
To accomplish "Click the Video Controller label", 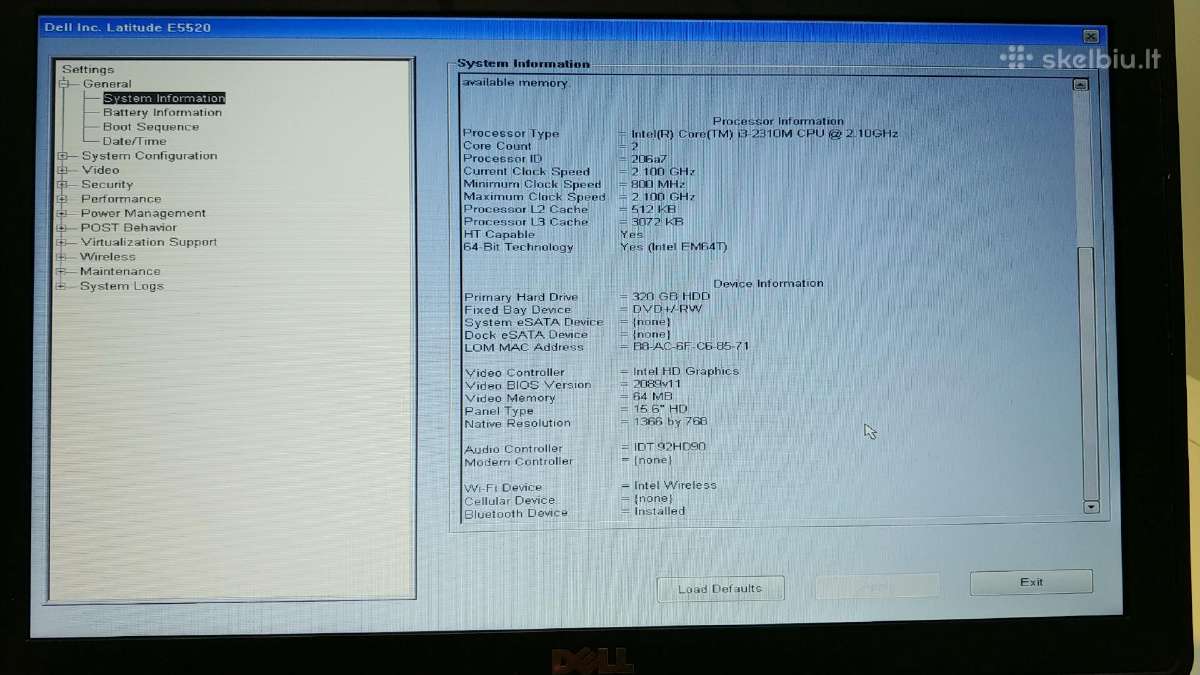I will tap(515, 373).
